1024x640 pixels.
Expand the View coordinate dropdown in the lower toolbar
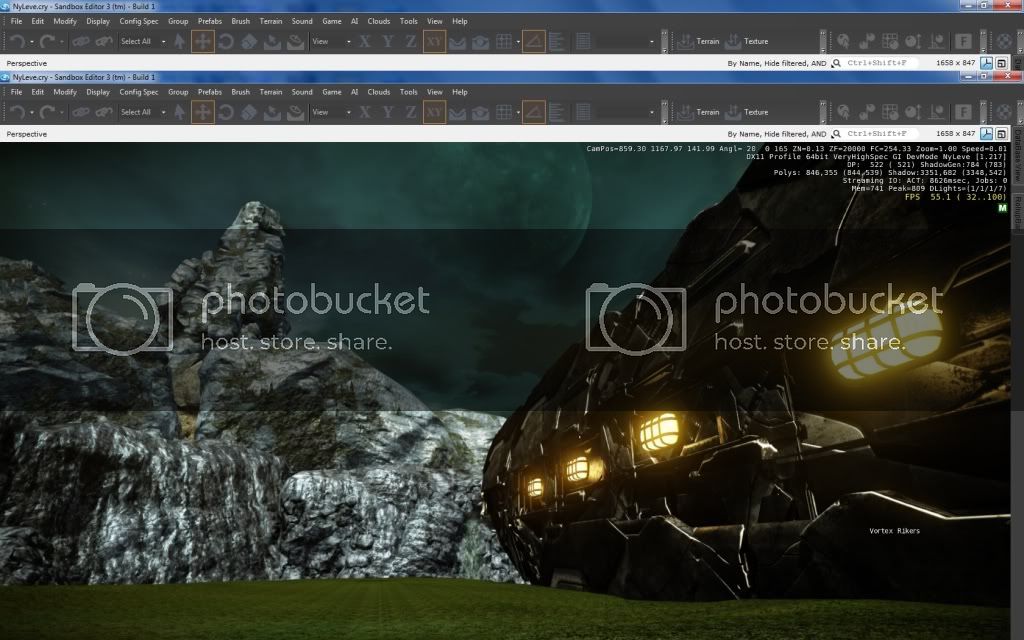click(x=331, y=112)
